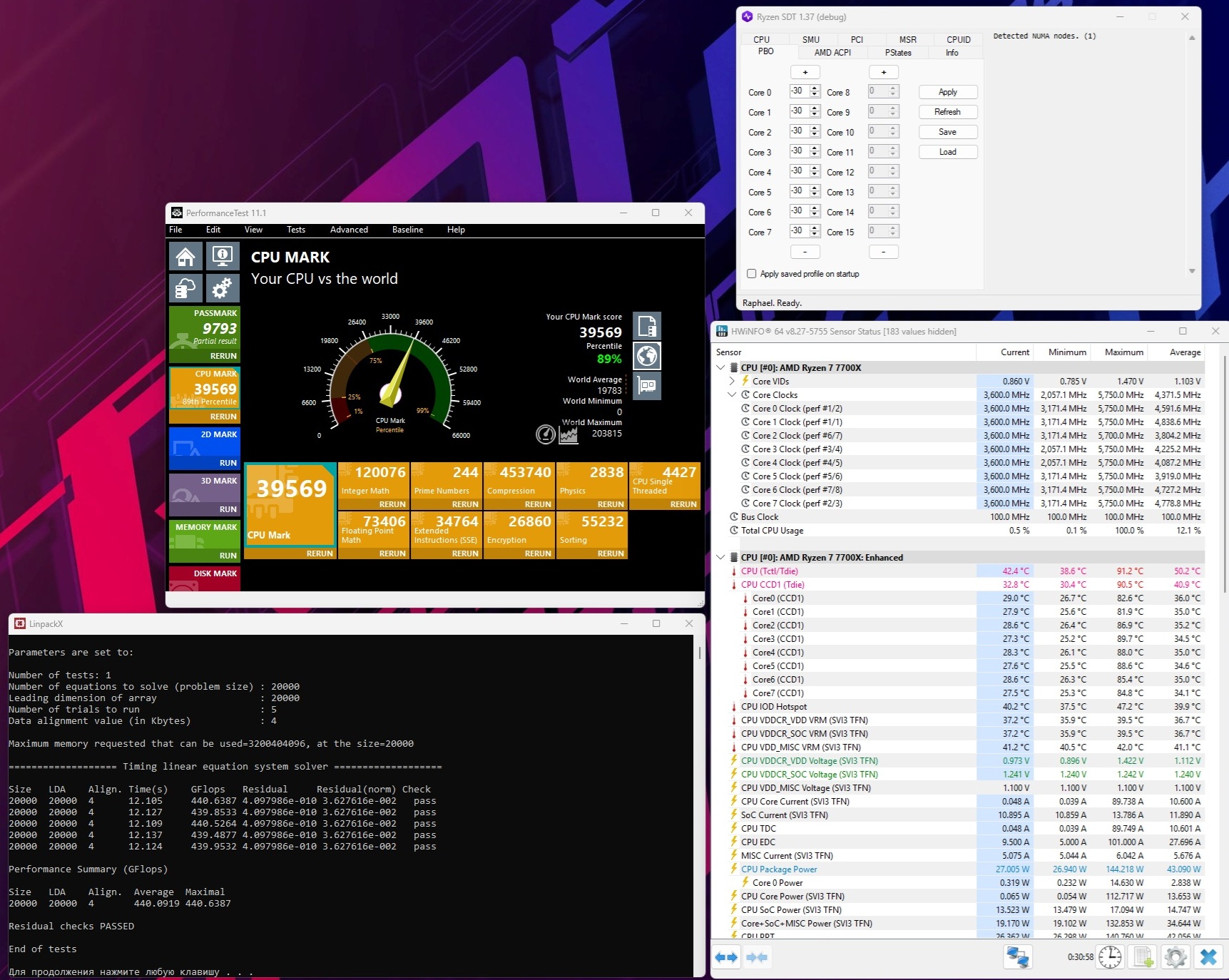This screenshot has width=1229, height=980.
Task: Open the Advanced menu in PerformanceTest
Action: (x=349, y=230)
